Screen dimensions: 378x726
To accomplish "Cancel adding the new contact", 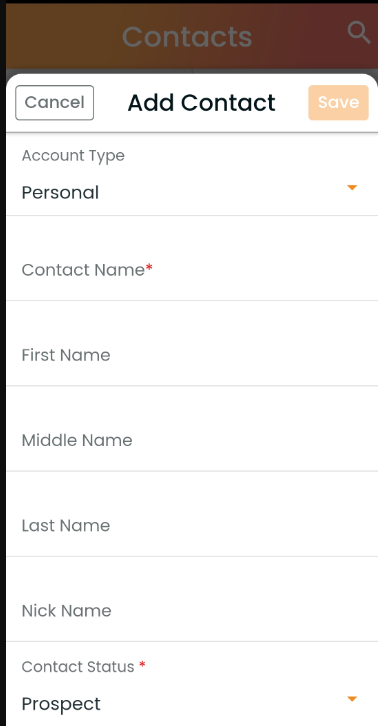I will pyautogui.click(x=55, y=102).
